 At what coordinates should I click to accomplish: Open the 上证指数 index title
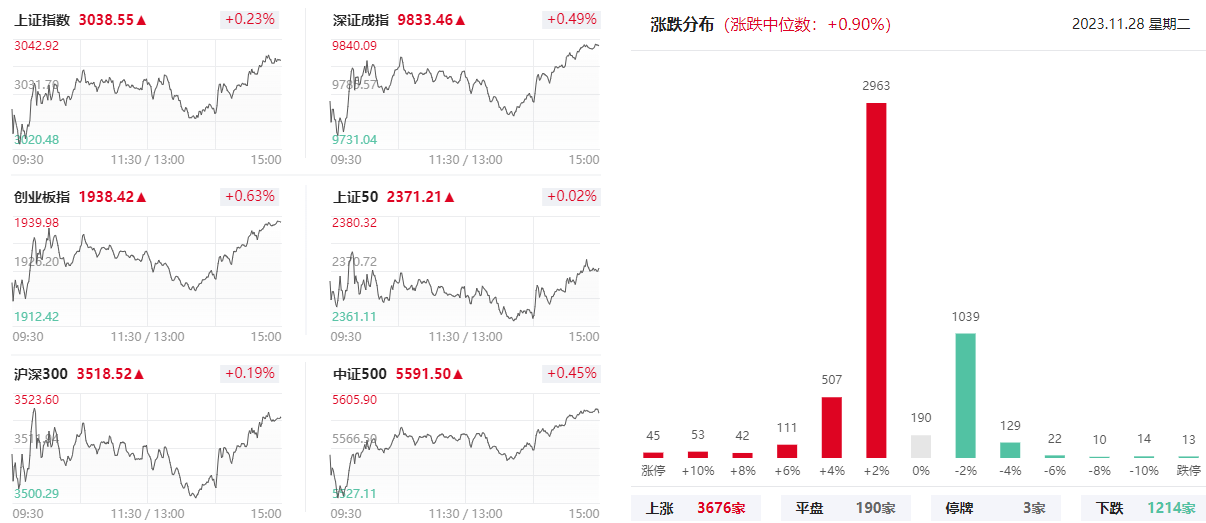tap(42, 19)
